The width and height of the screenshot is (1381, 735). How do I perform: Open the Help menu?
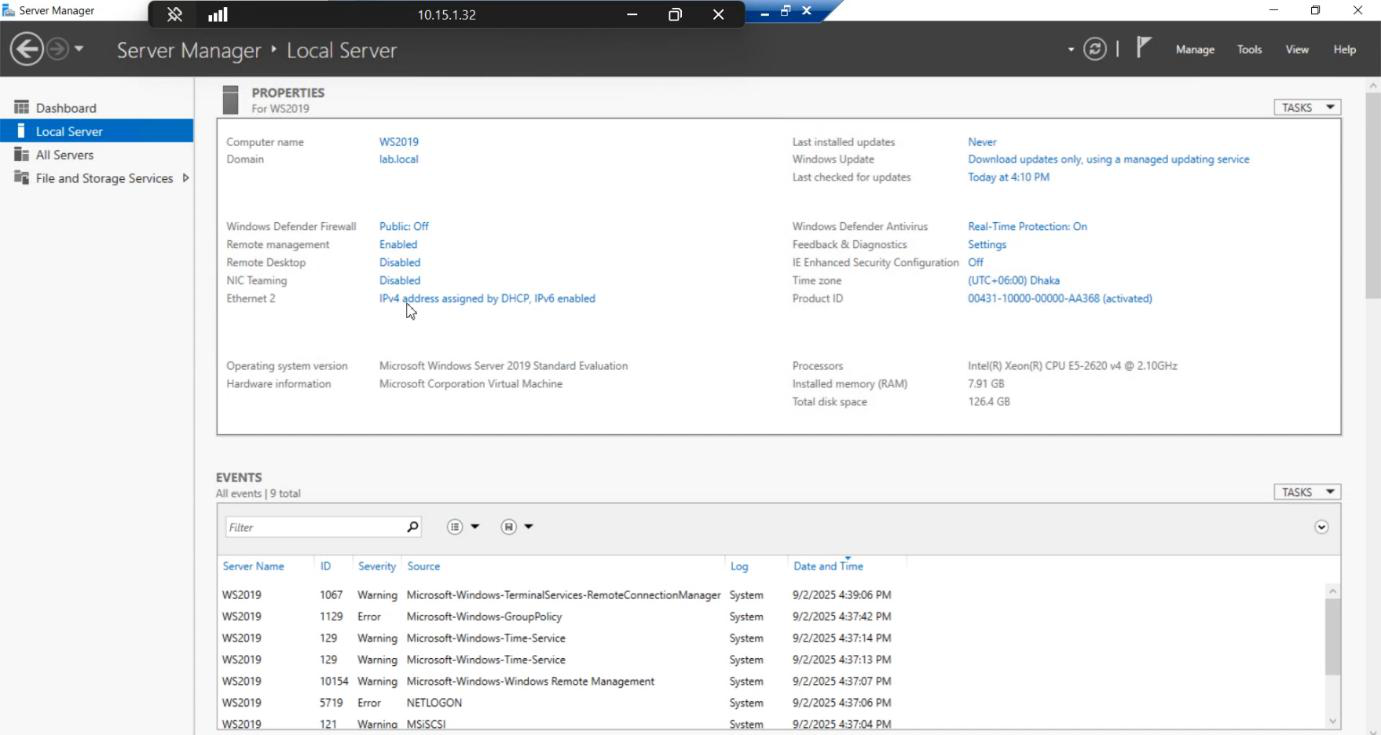[x=1344, y=49]
